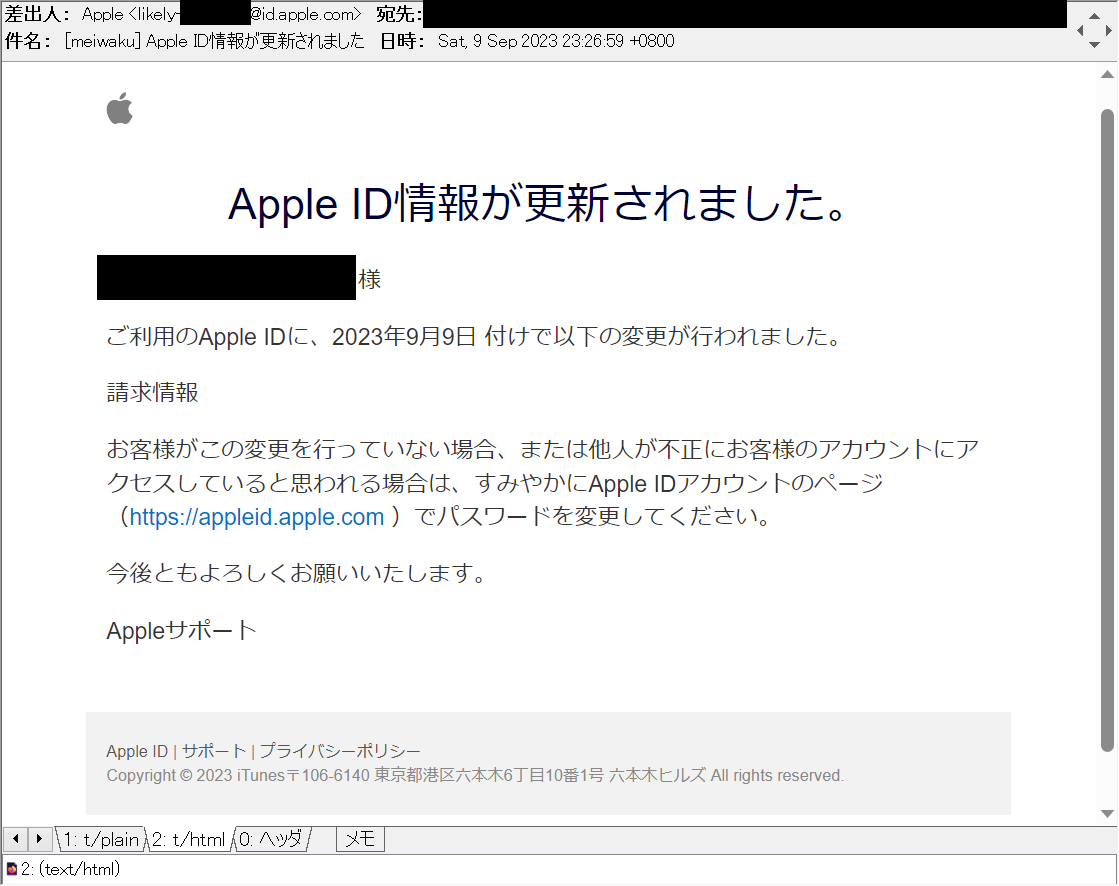Select the 2: t/html tab
Viewport: 1119px width, 886px height.
(189, 839)
